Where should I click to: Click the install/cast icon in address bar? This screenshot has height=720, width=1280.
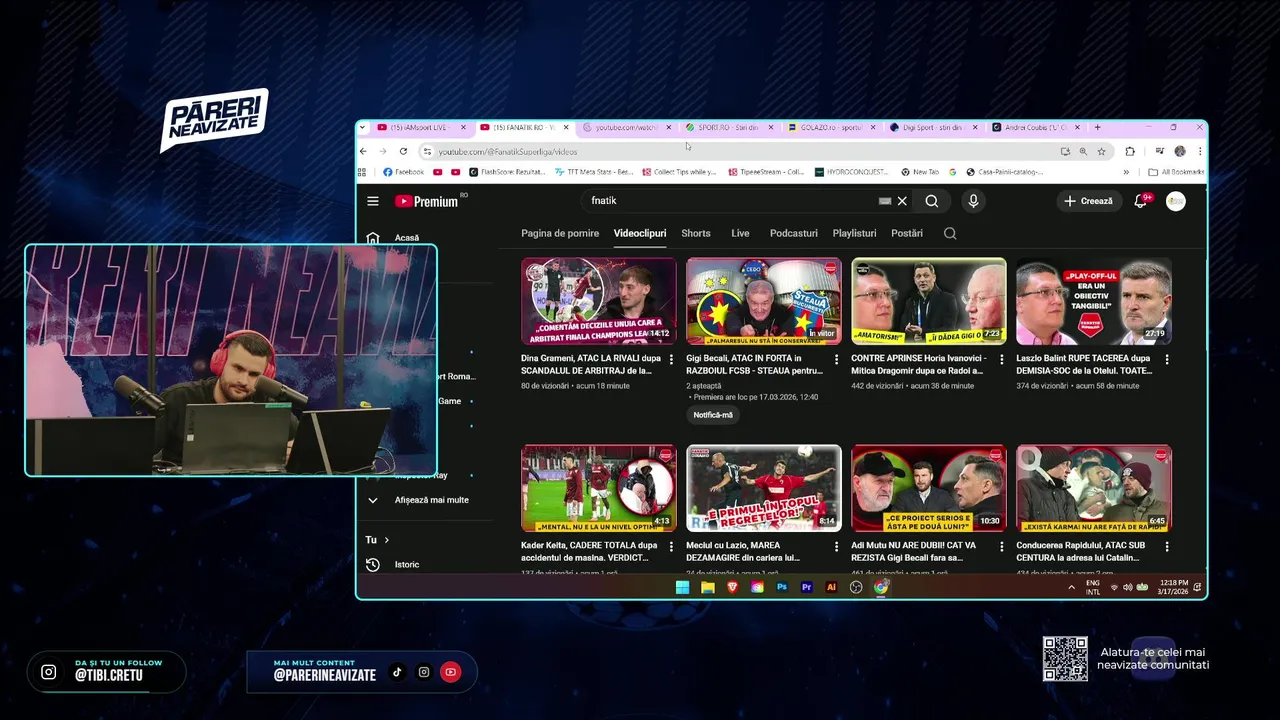tap(1065, 152)
